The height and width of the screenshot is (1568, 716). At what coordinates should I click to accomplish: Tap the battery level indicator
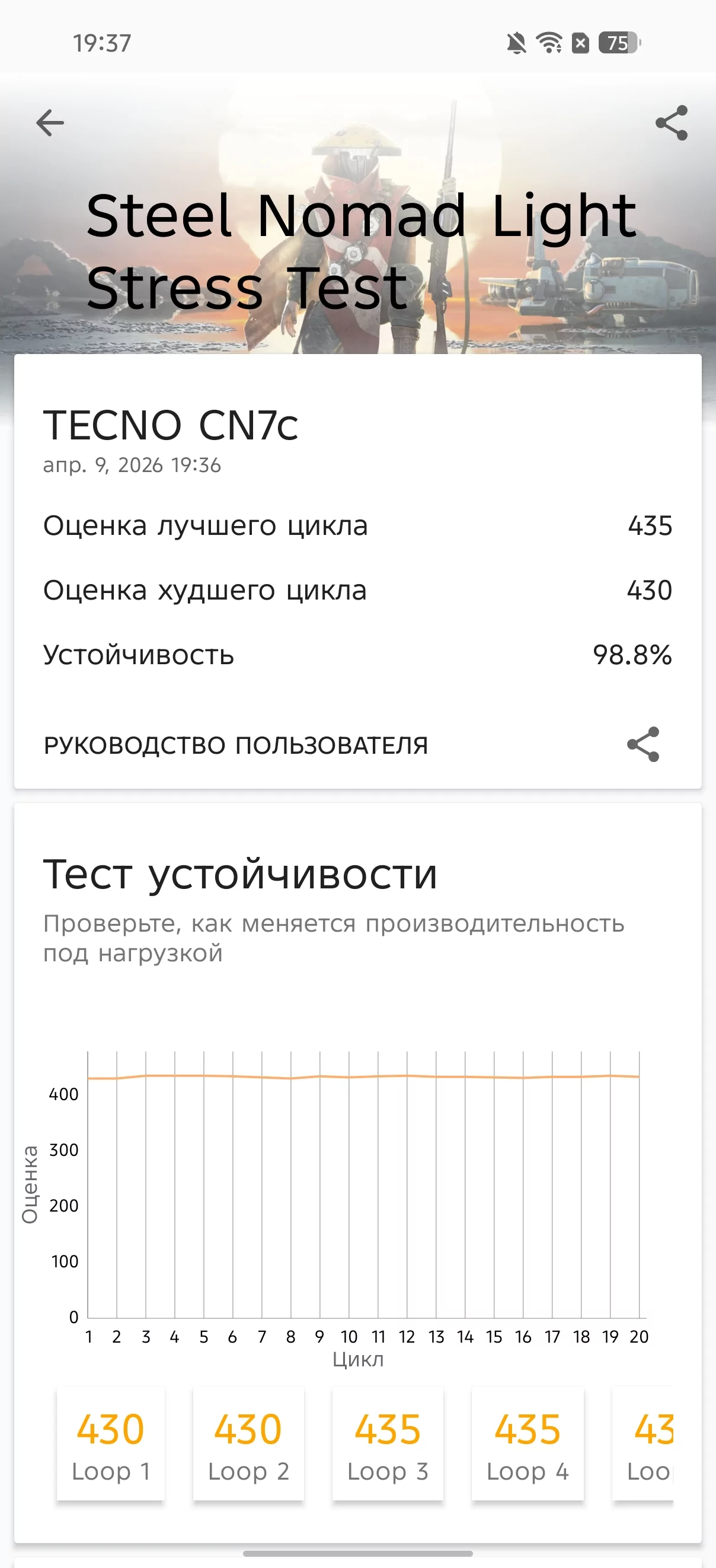click(x=619, y=43)
